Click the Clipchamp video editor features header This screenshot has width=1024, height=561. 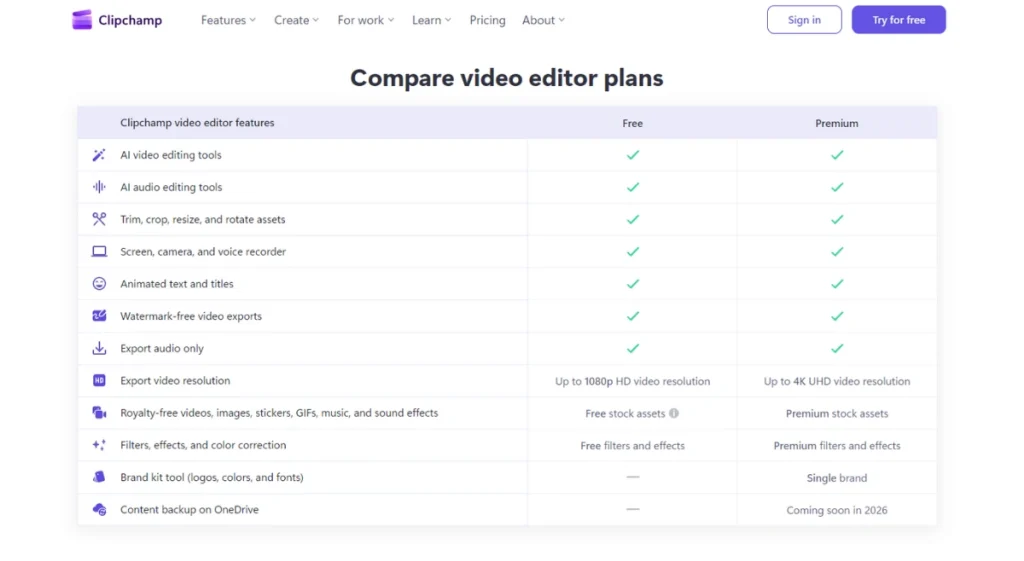click(197, 123)
